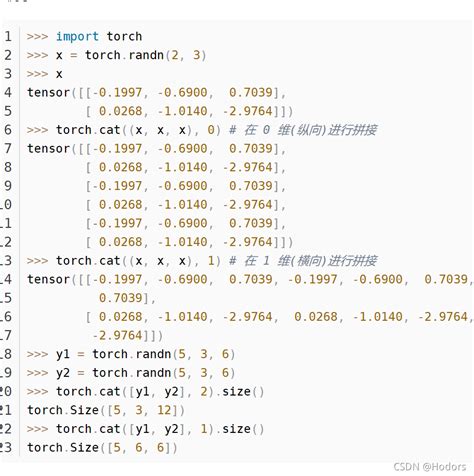Click 'torch.Size([5, 6, 6])' output

[102, 447]
